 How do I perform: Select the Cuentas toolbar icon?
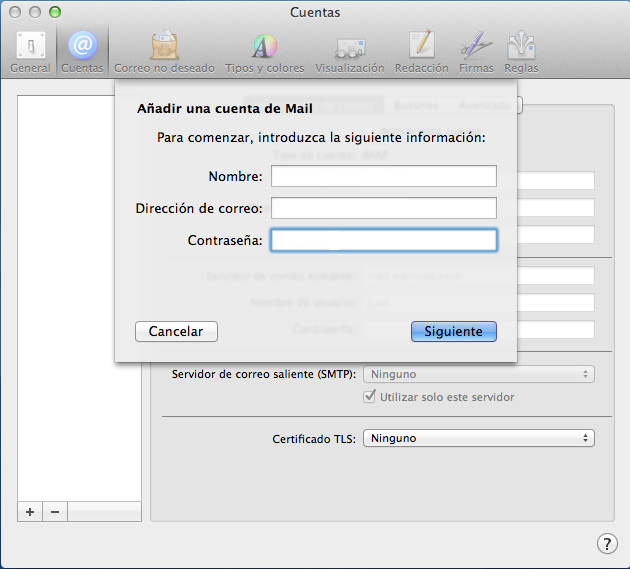[82, 52]
